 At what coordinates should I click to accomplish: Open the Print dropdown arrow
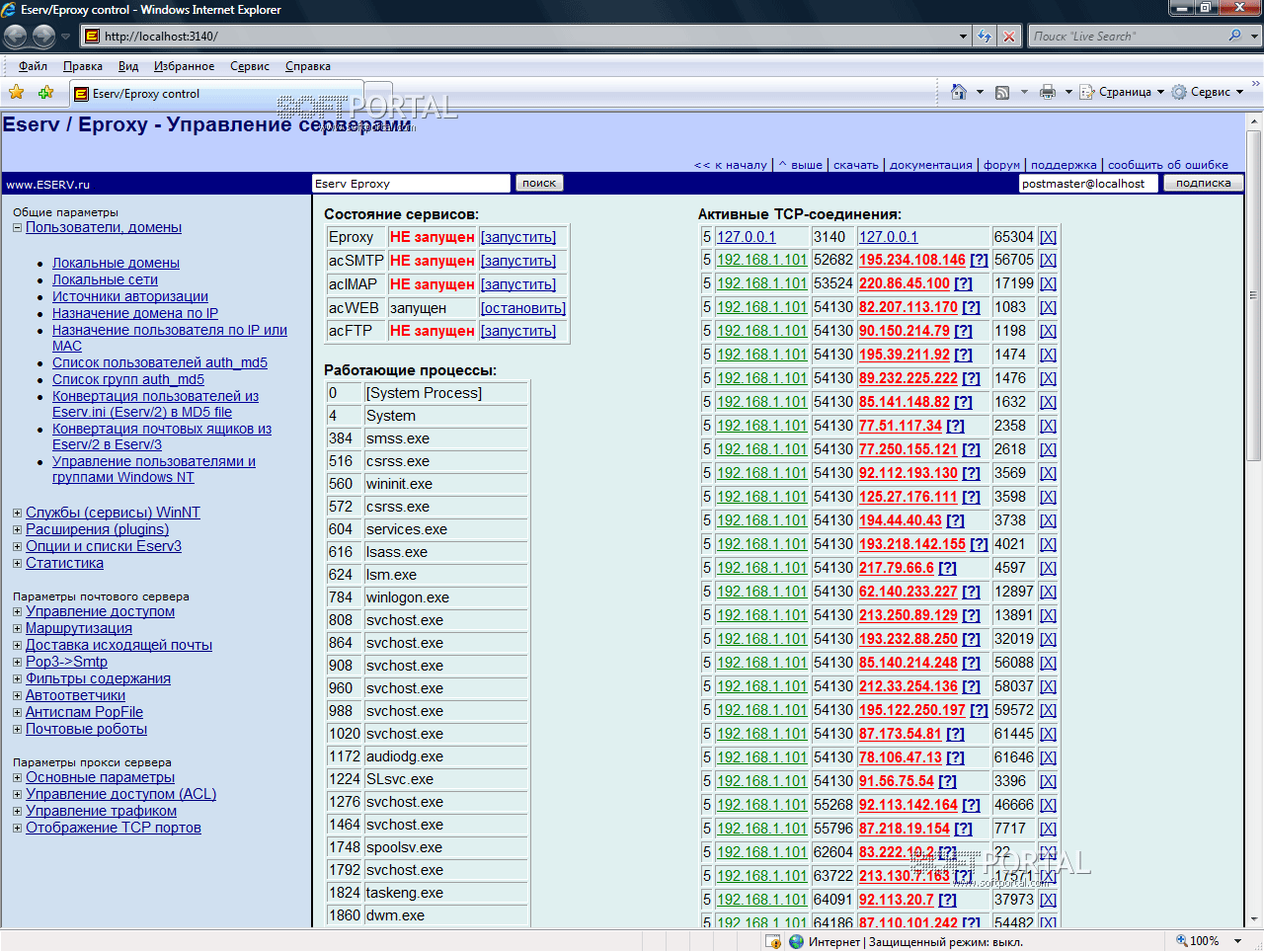coord(1068,92)
